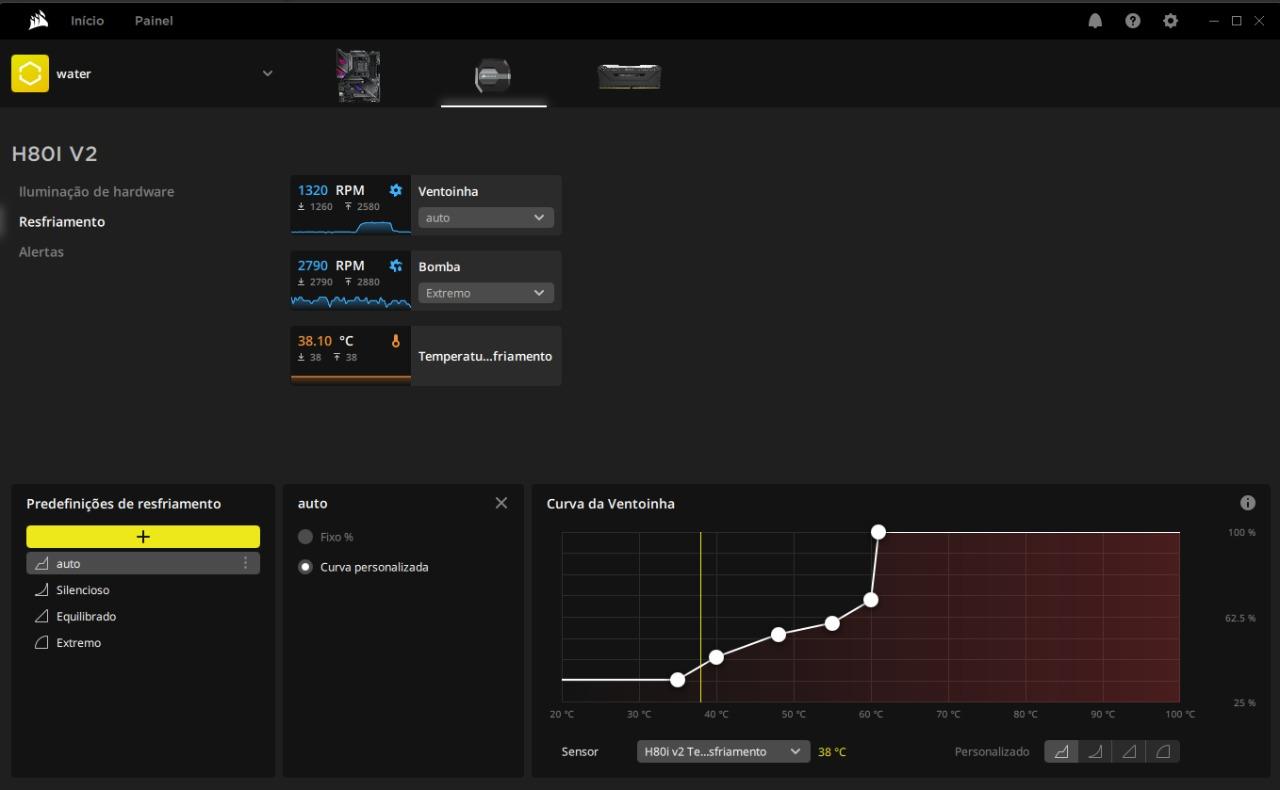This screenshot has width=1280, height=790.
Task: Select the Curva personalizada radio option
Action: [305, 567]
